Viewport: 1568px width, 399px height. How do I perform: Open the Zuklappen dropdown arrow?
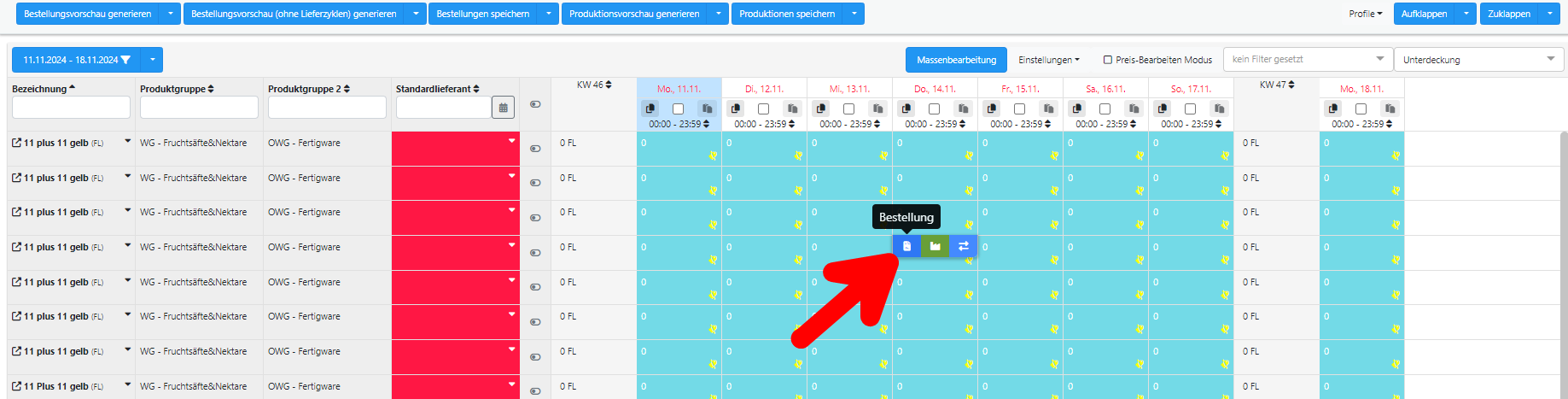tap(1551, 14)
